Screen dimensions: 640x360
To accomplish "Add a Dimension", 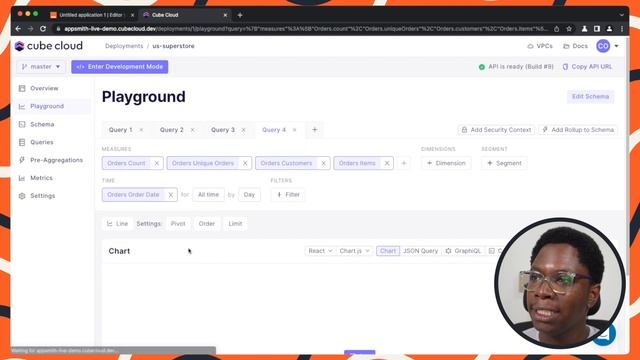I will (446, 163).
